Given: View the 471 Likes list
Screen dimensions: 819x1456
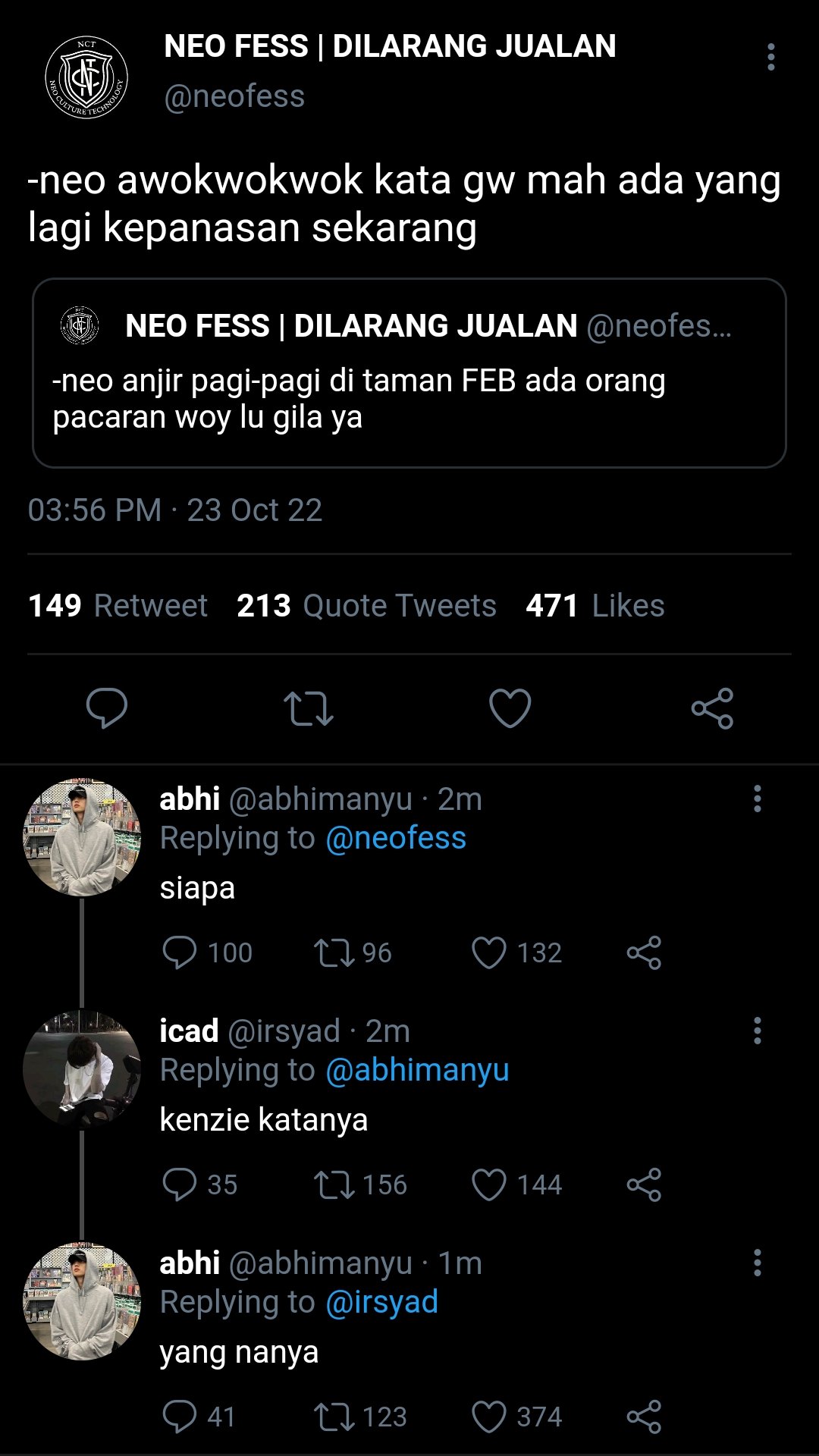Looking at the screenshot, I should (595, 606).
